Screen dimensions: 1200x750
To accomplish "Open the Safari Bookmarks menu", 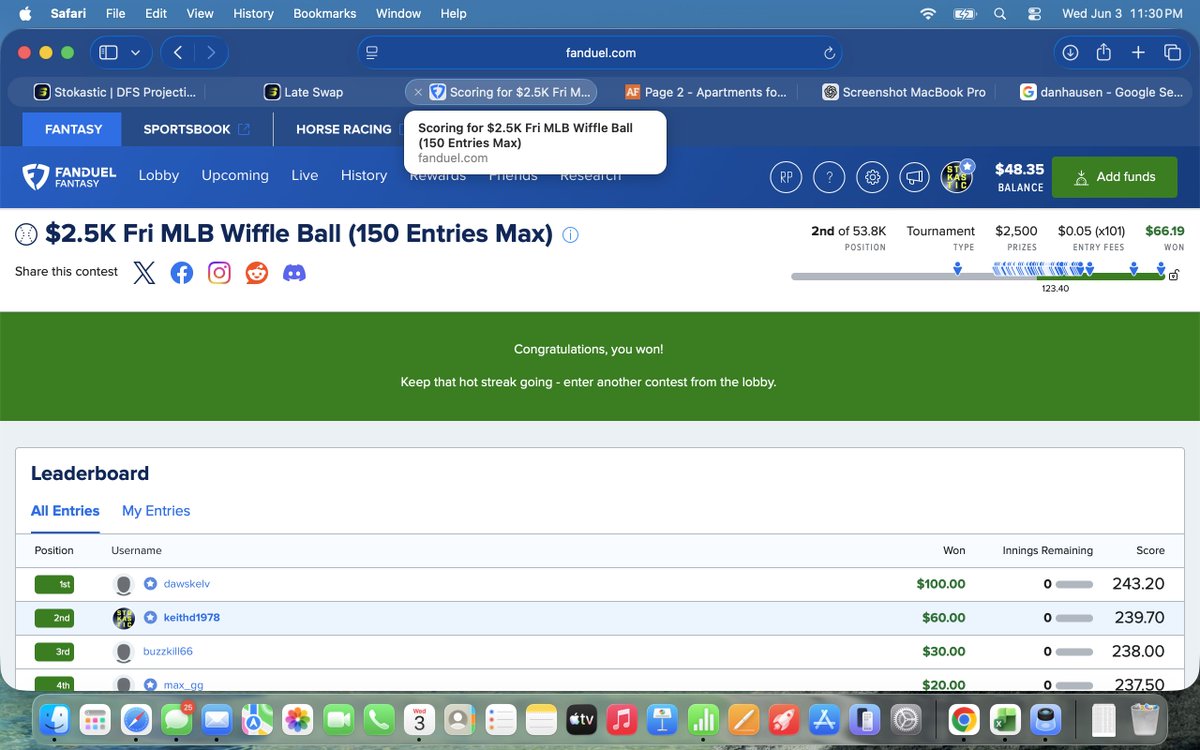I will click(x=325, y=14).
